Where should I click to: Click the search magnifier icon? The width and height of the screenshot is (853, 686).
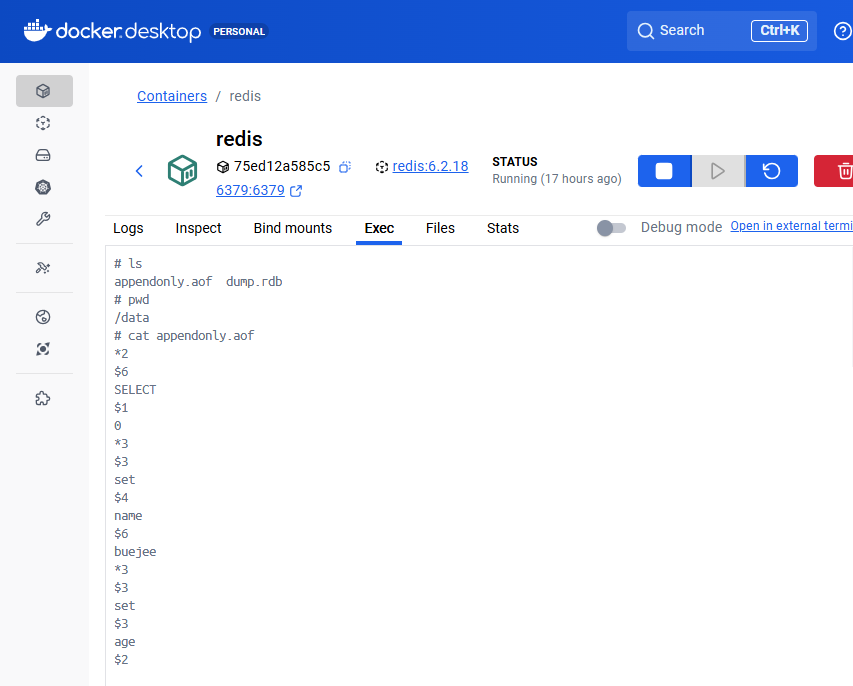pyautogui.click(x=645, y=31)
